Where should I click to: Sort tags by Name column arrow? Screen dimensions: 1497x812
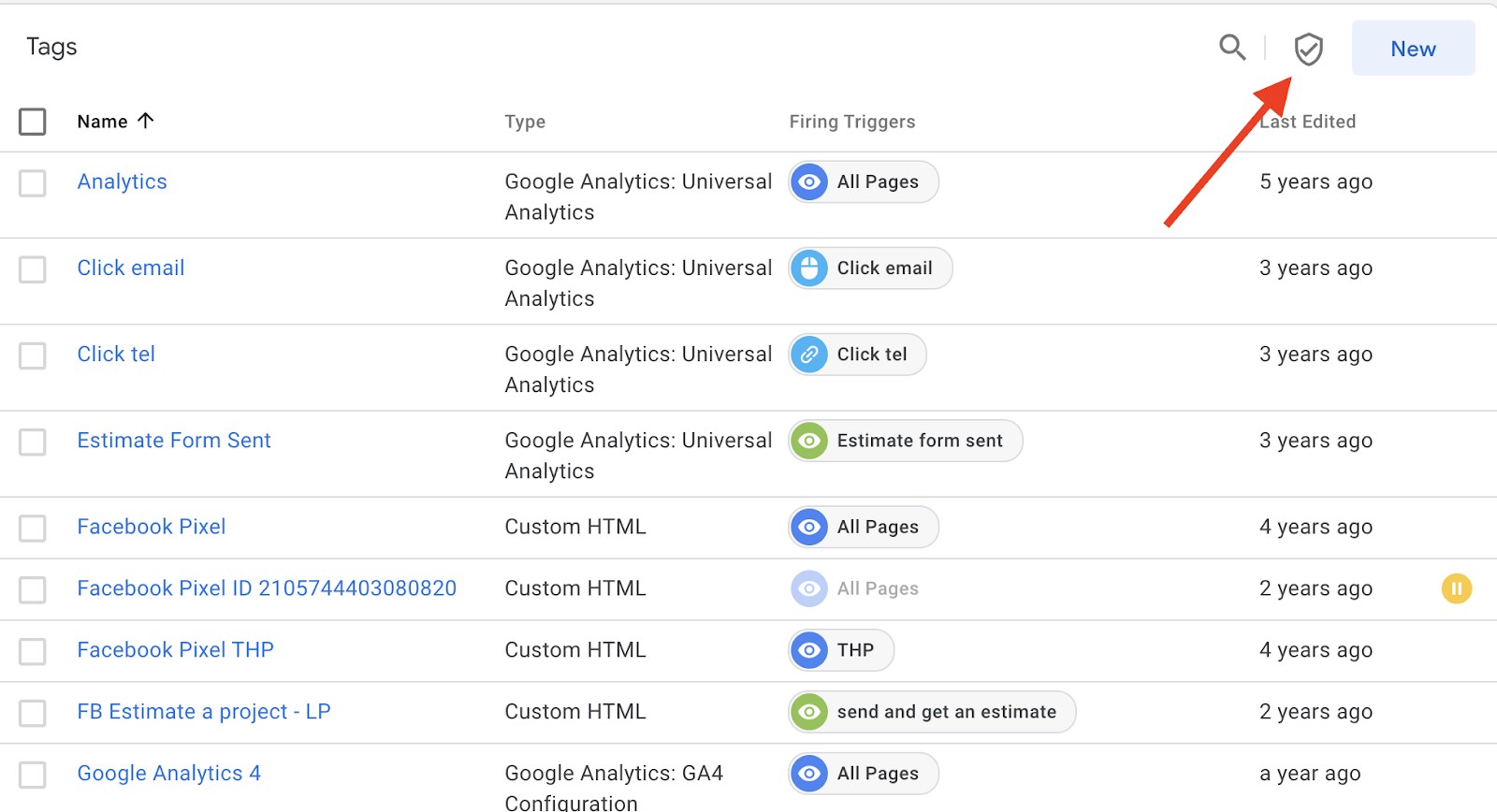[x=145, y=121]
